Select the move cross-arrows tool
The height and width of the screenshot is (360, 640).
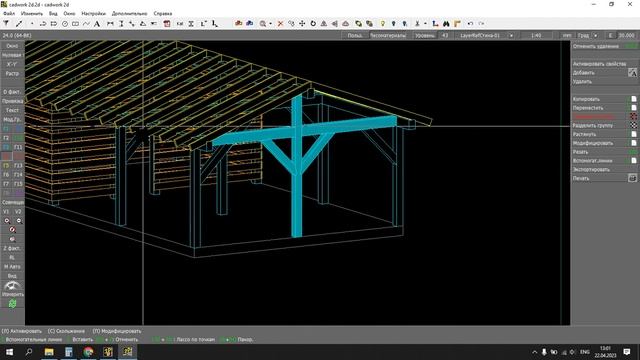pos(302,24)
